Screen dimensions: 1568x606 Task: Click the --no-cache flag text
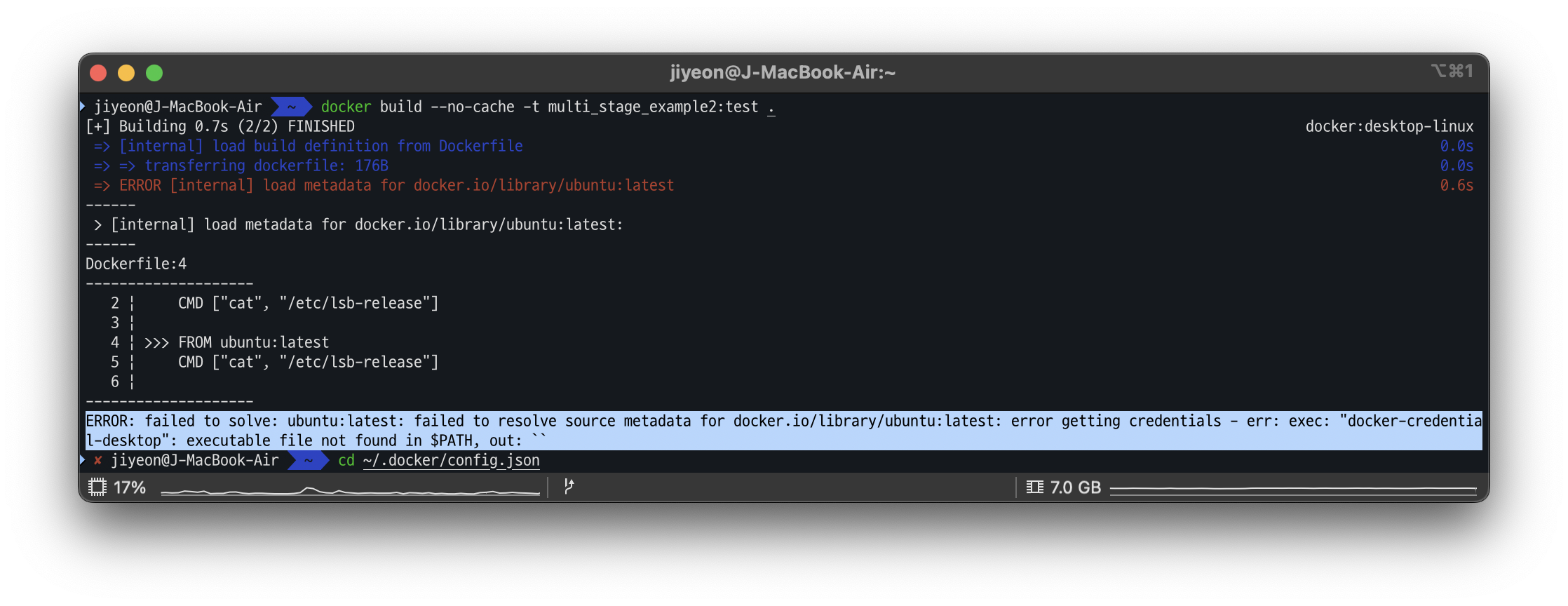point(472,107)
